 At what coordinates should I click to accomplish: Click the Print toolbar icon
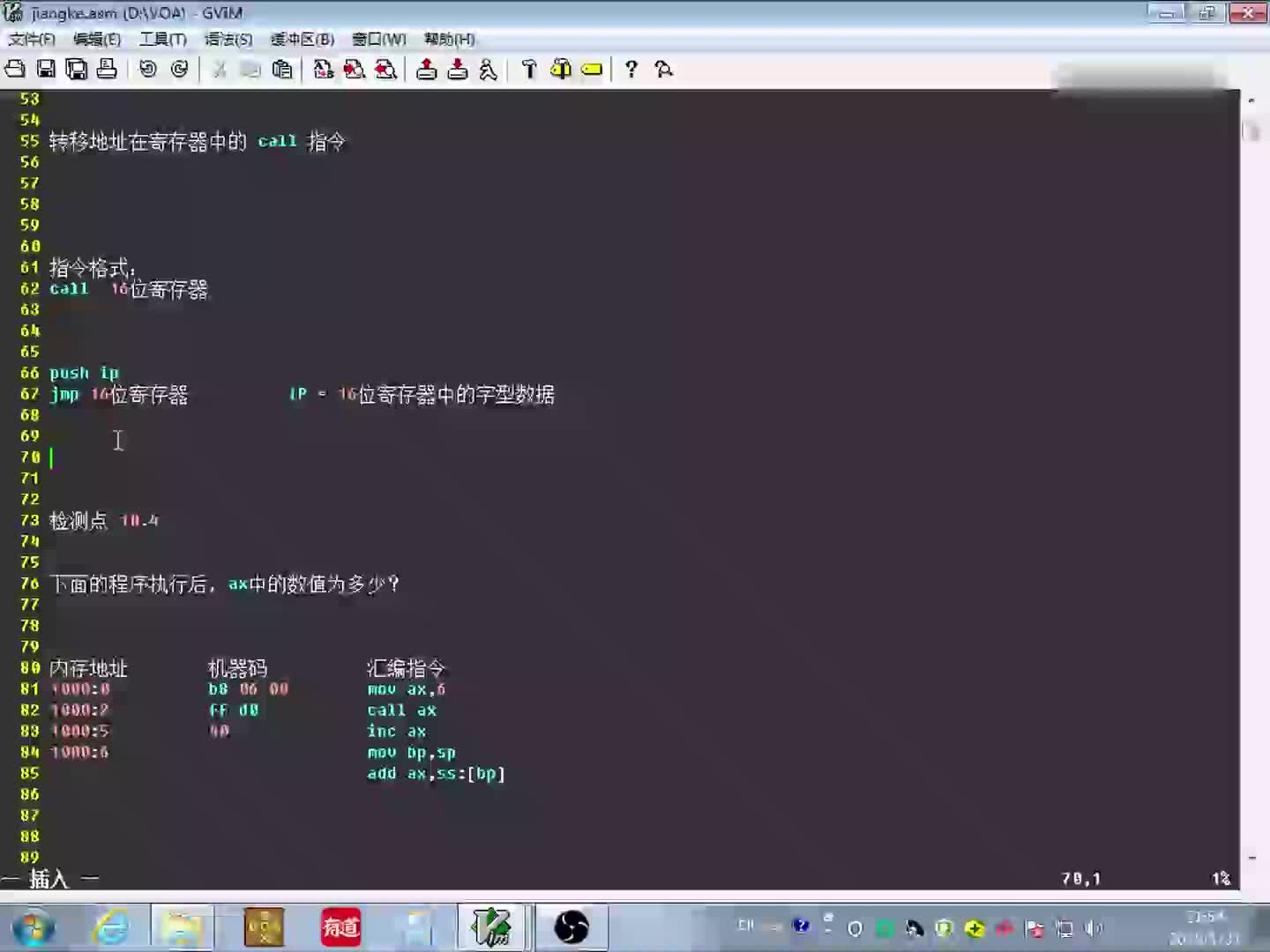click(107, 69)
